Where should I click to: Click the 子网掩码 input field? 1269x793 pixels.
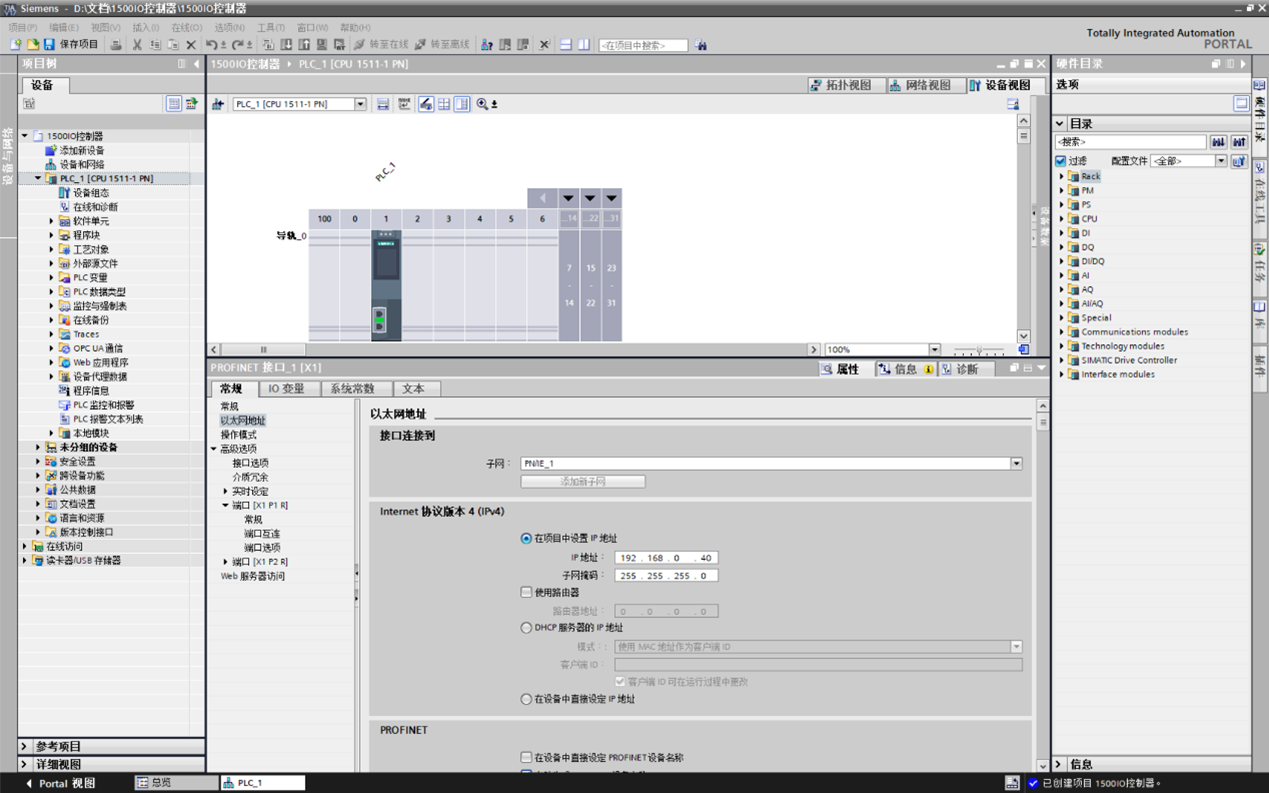(666, 576)
